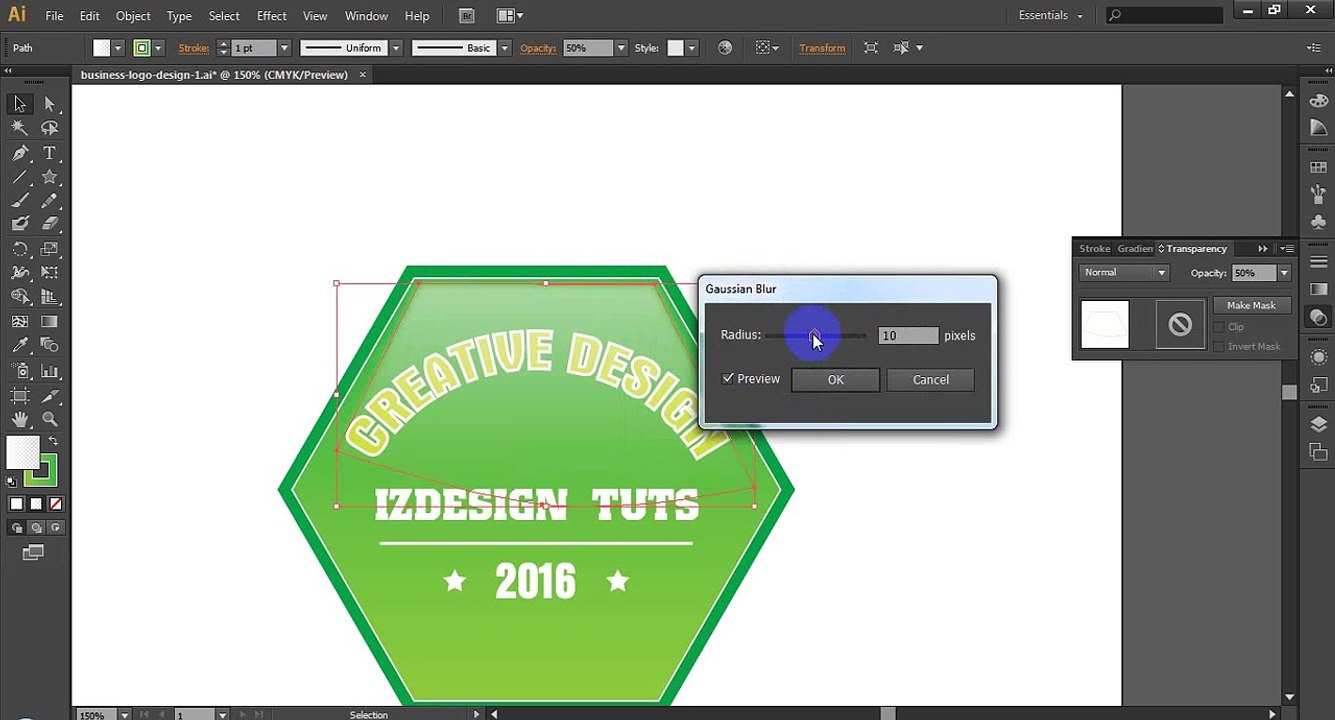Viewport: 1335px width, 720px height.
Task: Select the Pen tool
Action: pyautogui.click(x=20, y=153)
